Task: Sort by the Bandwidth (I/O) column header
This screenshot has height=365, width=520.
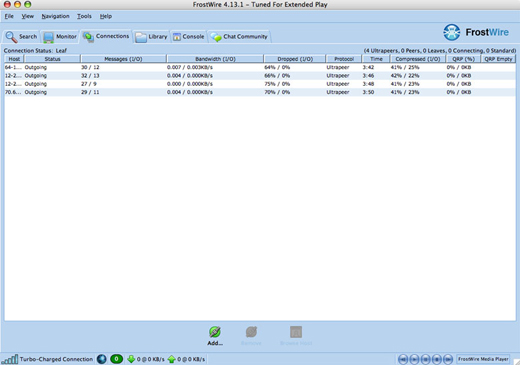Action: point(215,59)
